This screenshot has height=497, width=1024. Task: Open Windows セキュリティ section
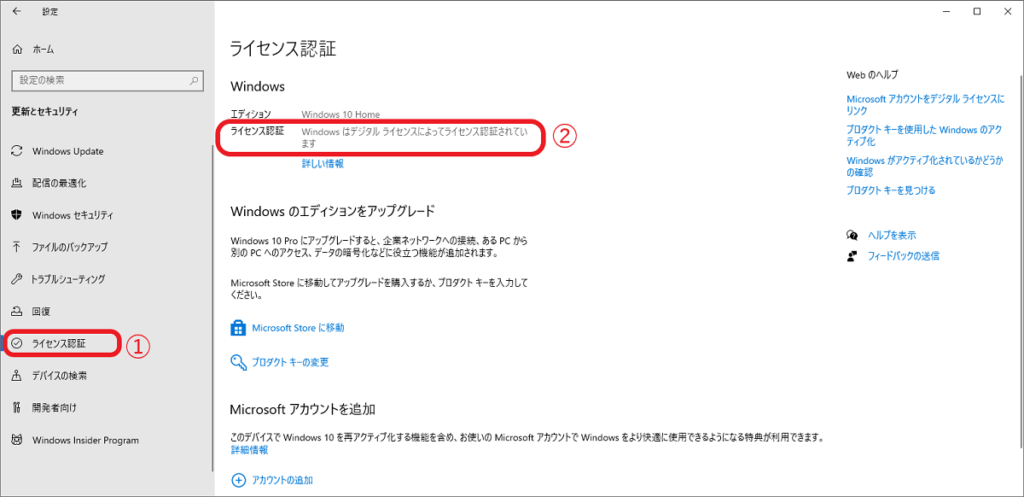pos(72,215)
